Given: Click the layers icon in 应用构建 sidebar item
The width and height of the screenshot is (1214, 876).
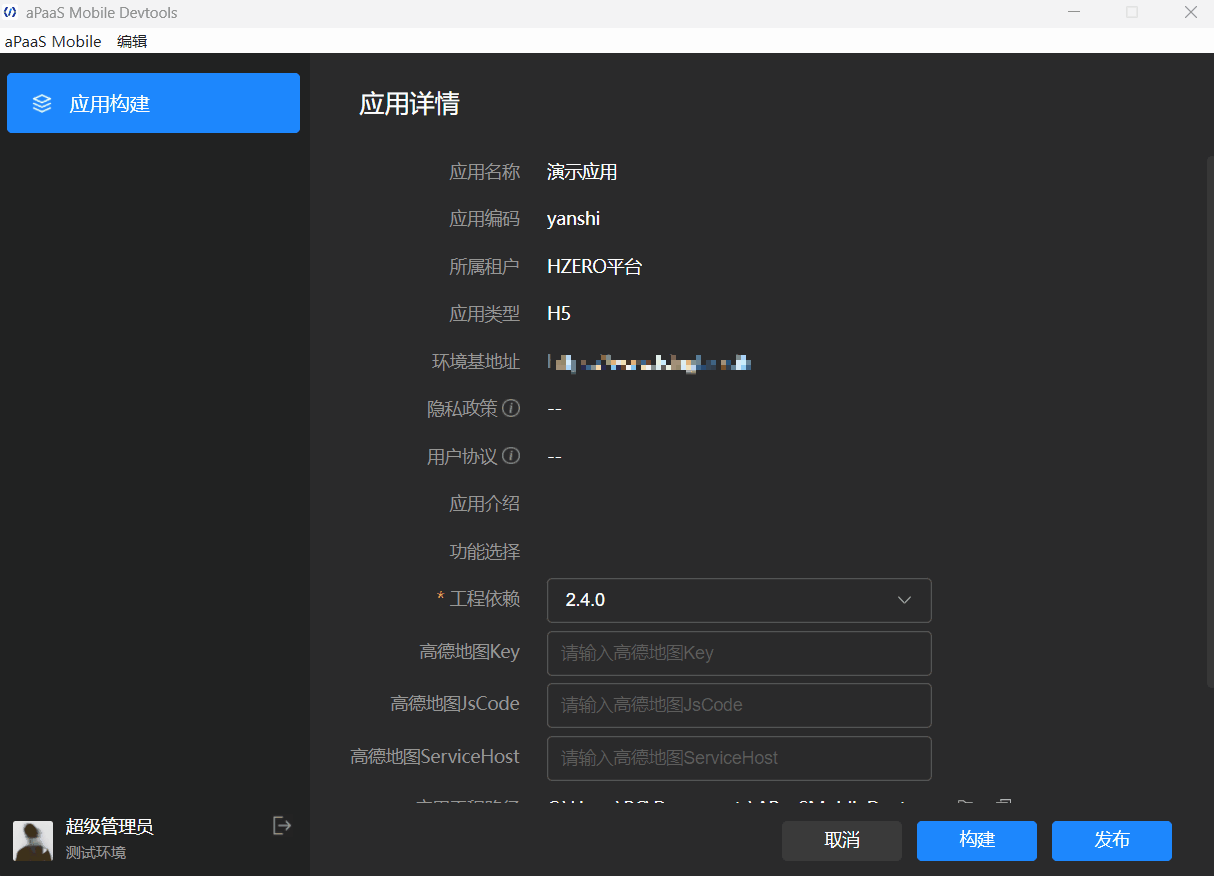Looking at the screenshot, I should click(42, 103).
